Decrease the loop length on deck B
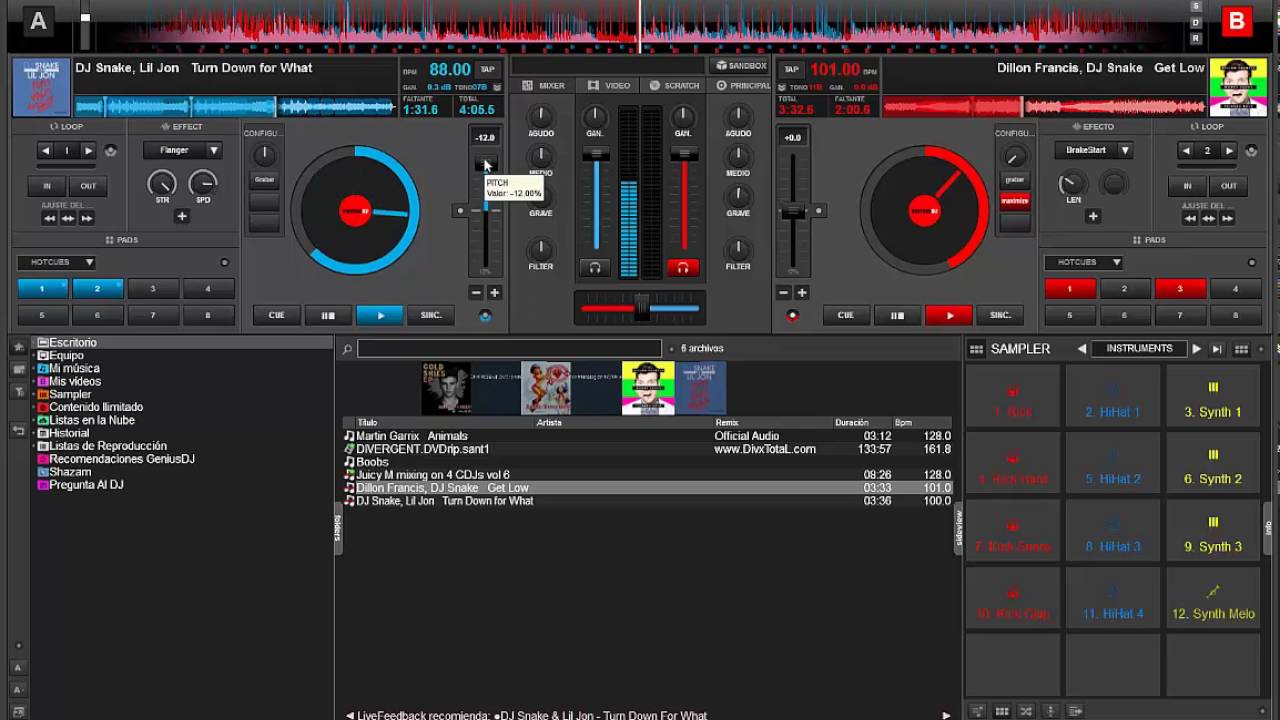 (1186, 151)
